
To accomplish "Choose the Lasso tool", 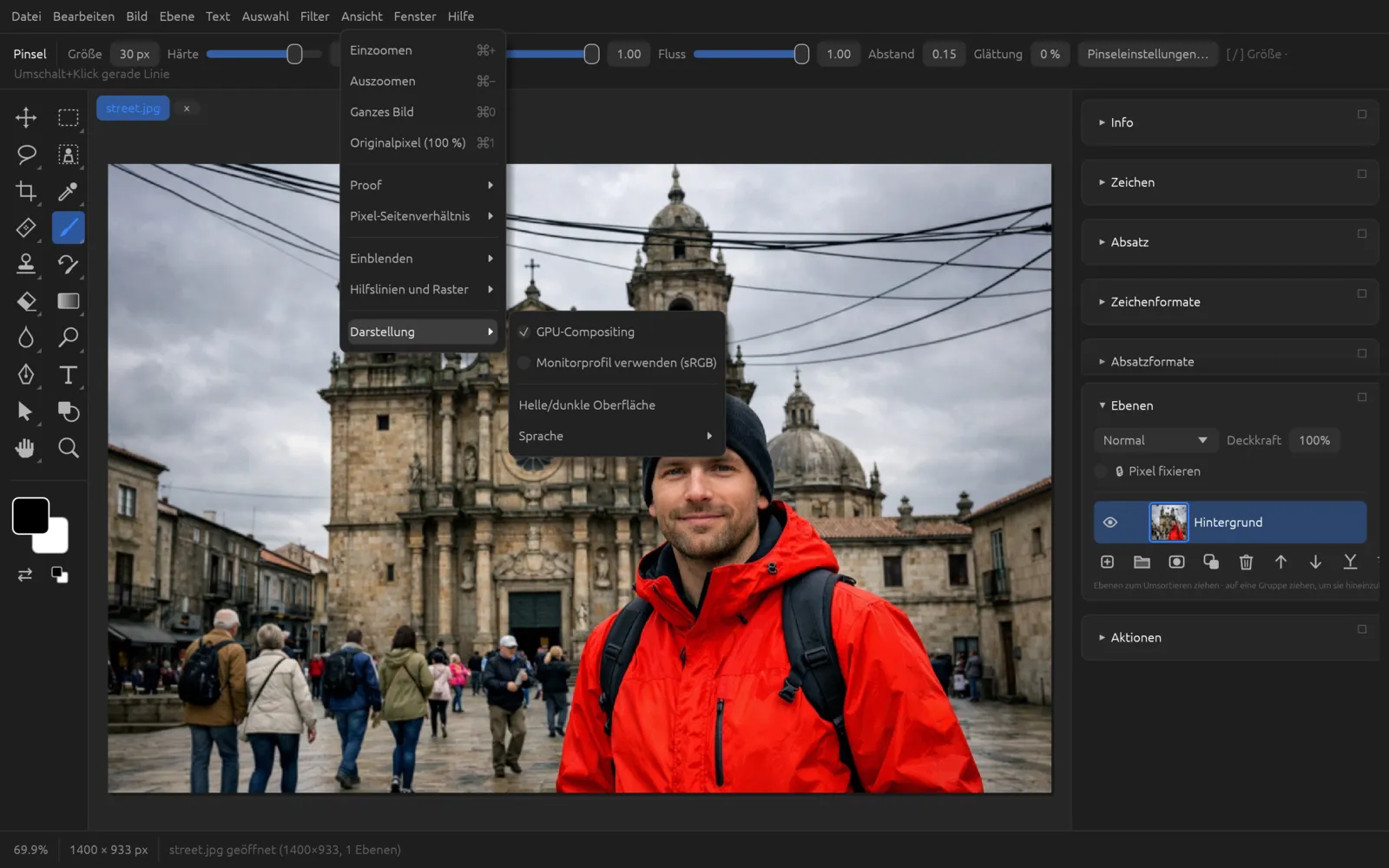I will tap(26, 155).
